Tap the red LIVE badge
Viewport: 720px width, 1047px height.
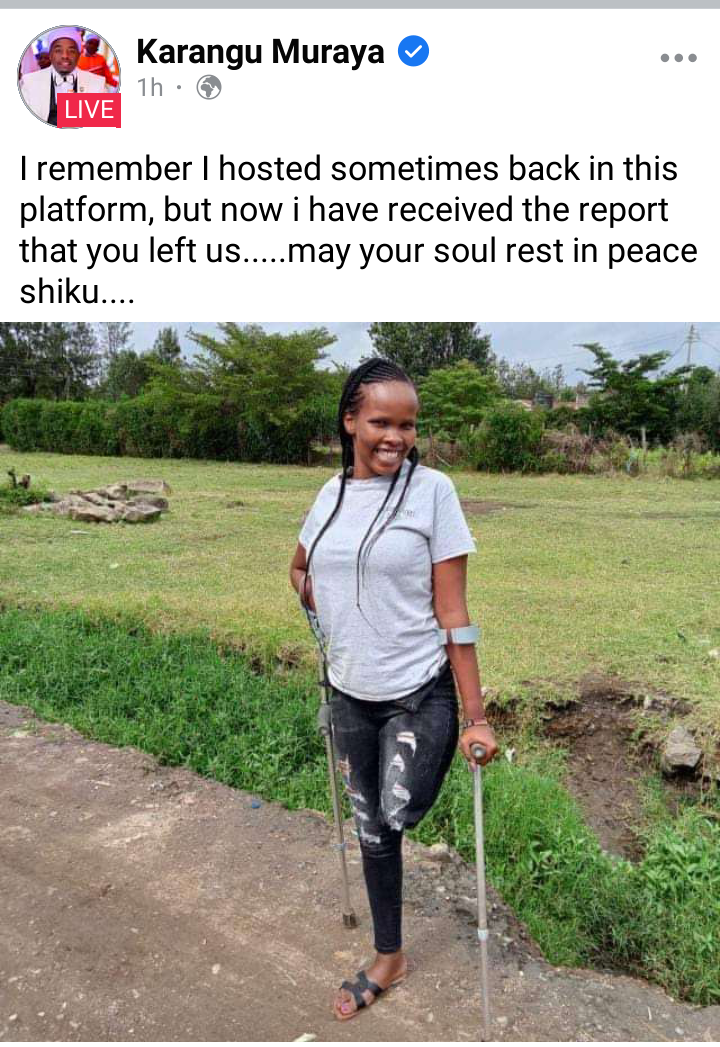[x=89, y=110]
